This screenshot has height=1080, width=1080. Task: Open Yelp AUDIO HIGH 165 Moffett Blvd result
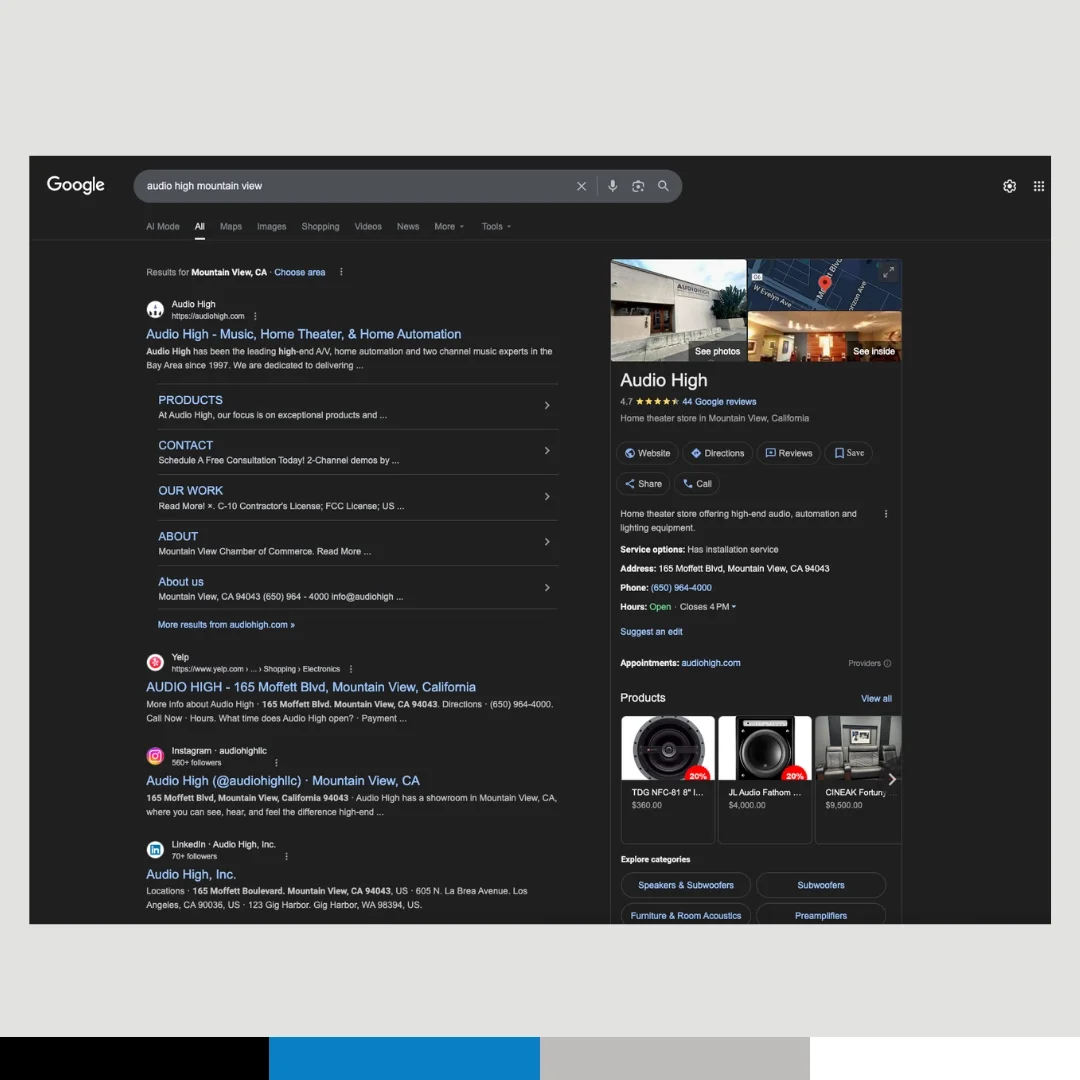311,687
